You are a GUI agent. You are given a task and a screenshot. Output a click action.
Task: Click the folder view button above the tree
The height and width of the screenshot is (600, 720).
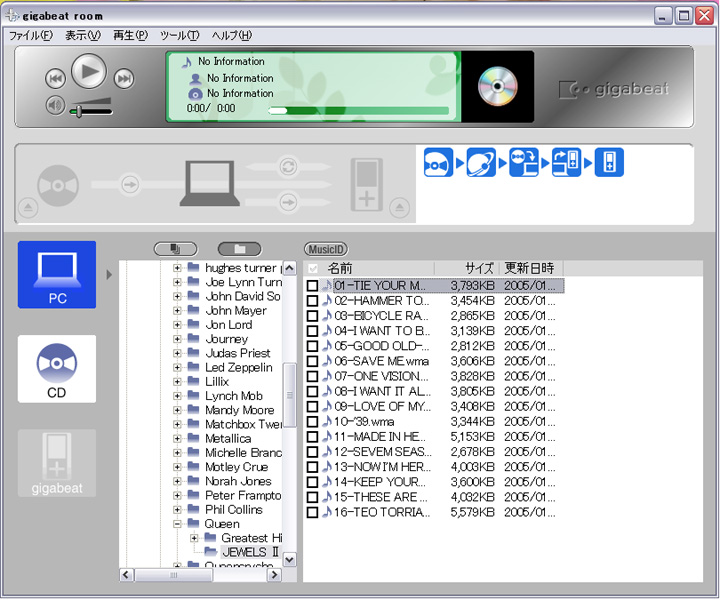pyautogui.click(x=239, y=249)
